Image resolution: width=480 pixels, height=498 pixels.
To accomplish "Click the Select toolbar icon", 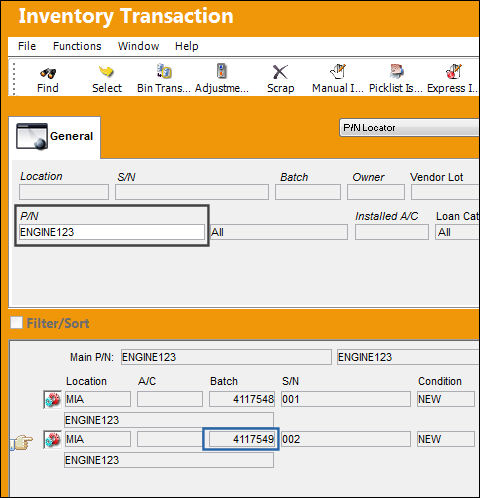I will (x=106, y=71).
